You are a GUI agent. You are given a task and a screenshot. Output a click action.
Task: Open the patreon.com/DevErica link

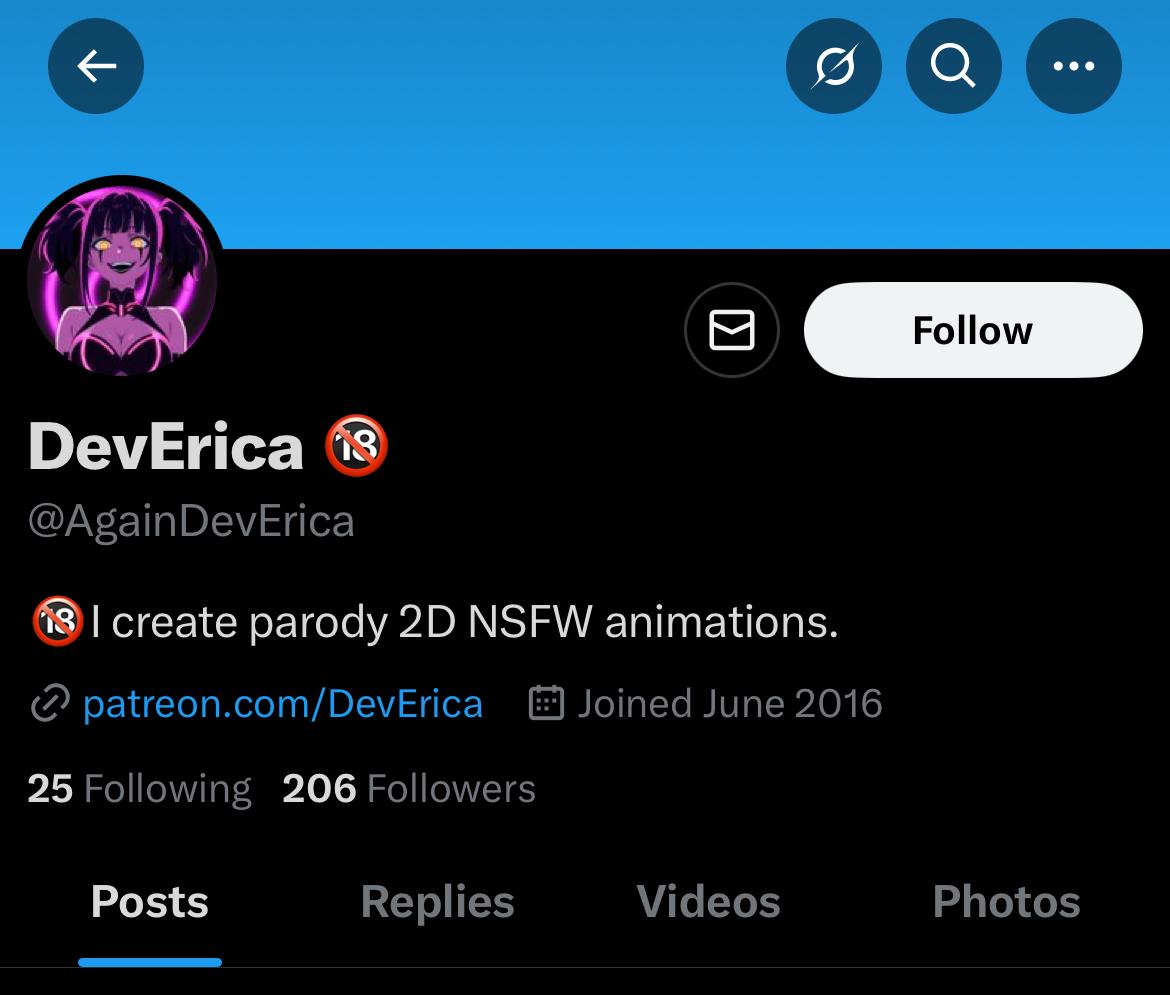point(282,704)
